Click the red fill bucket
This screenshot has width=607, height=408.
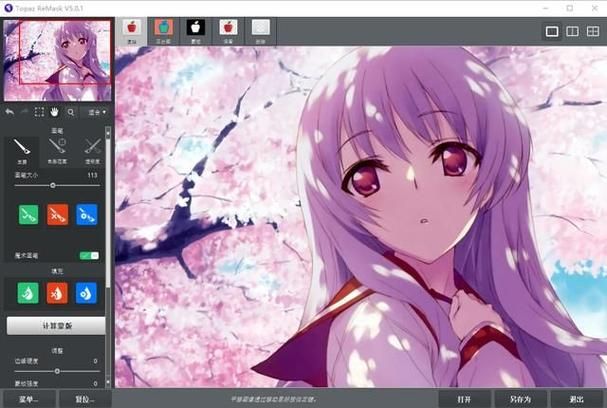(x=56, y=293)
